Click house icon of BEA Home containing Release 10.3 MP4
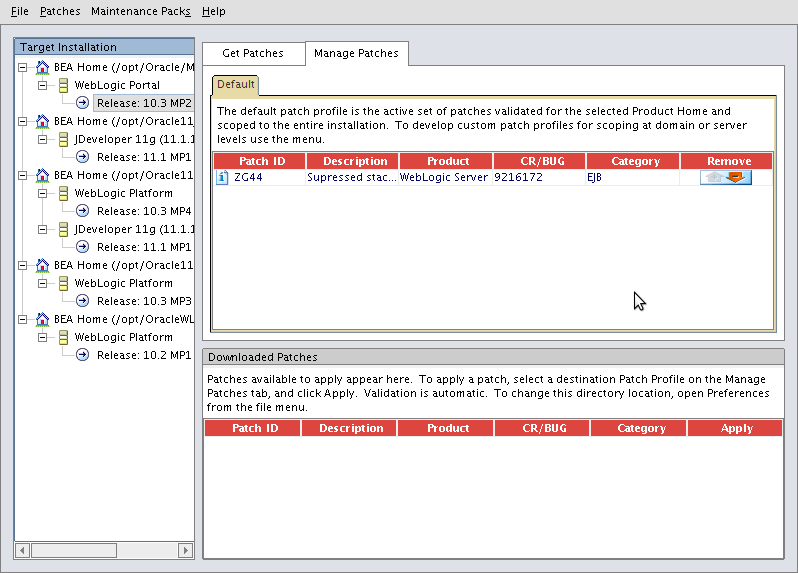798x573 pixels. click(x=43, y=175)
